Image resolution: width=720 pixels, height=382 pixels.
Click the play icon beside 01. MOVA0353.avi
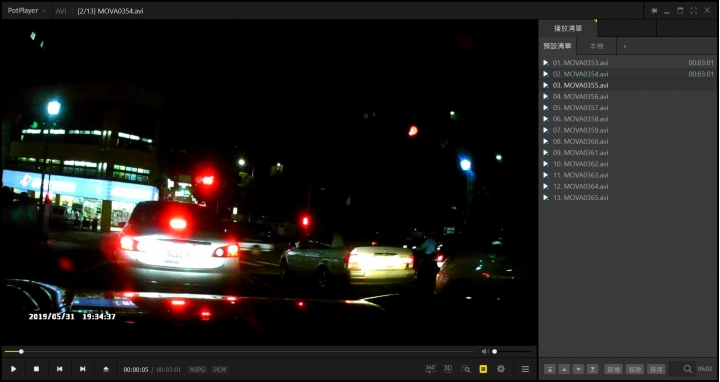pos(546,63)
